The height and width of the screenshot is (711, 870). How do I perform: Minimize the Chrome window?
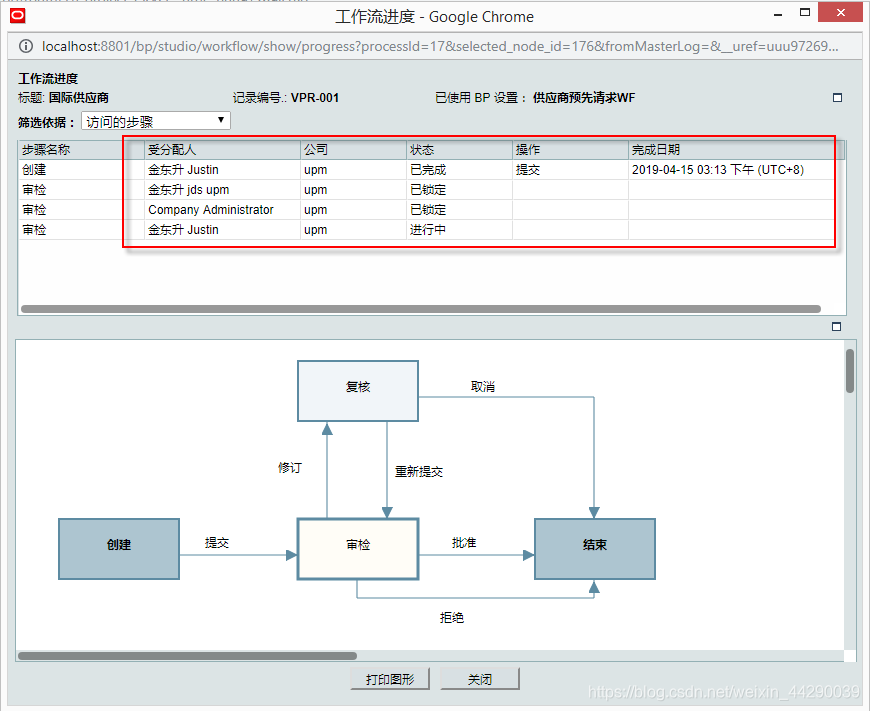pos(778,15)
